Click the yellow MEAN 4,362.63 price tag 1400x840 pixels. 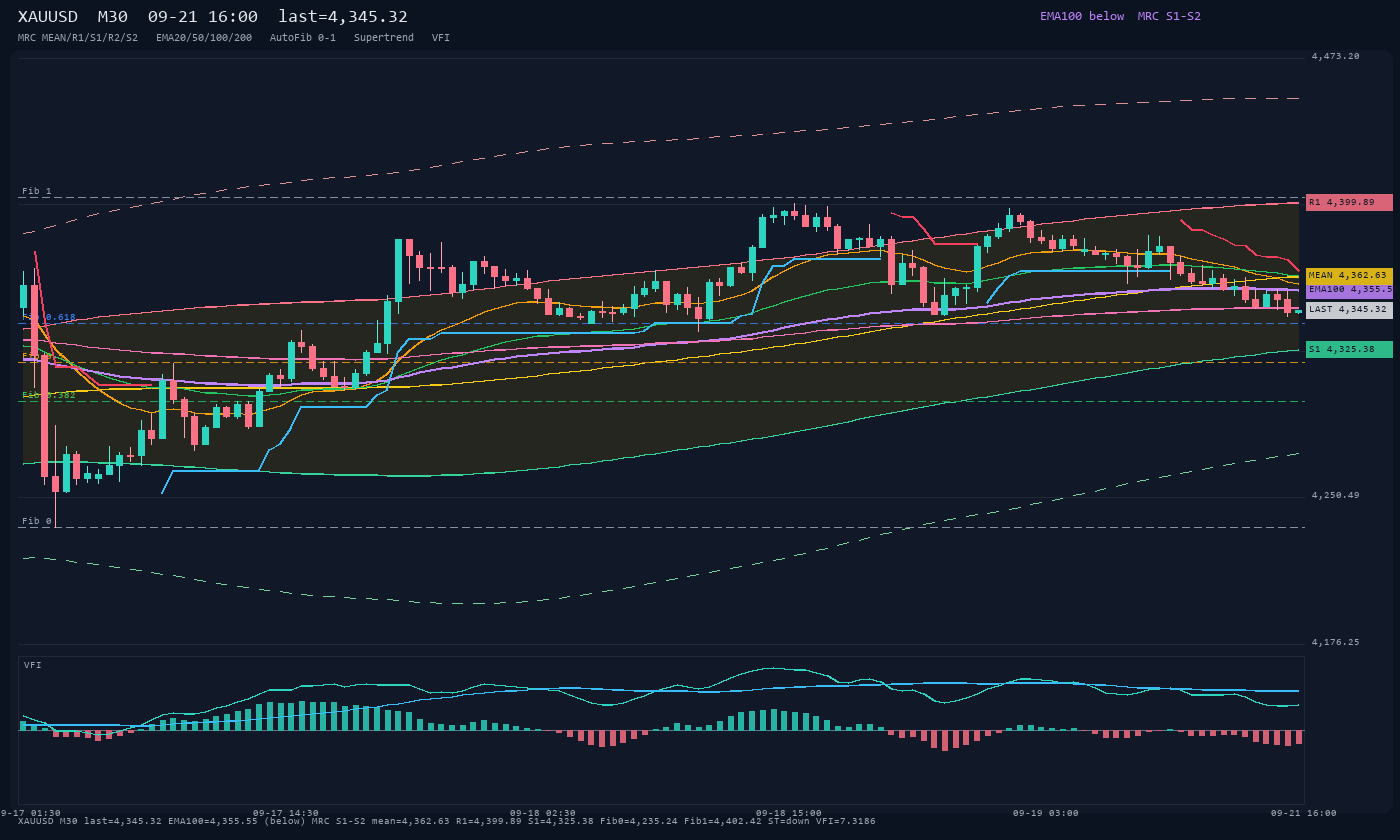[1349, 276]
